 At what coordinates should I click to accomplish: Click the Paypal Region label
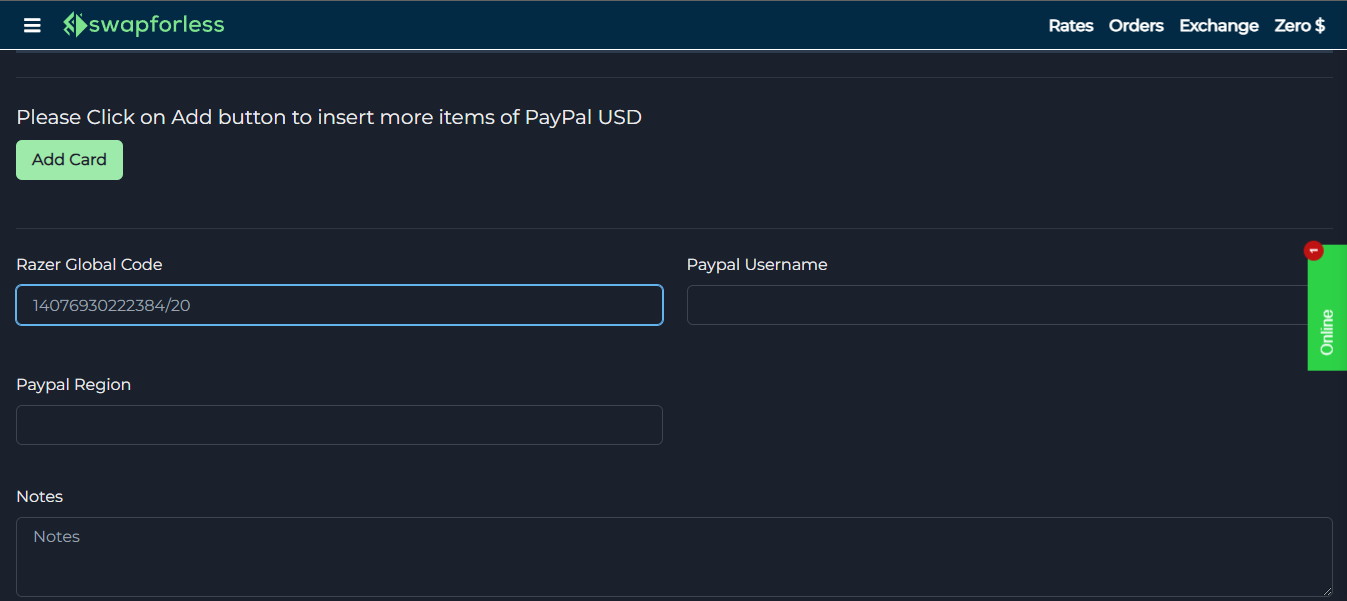click(74, 385)
